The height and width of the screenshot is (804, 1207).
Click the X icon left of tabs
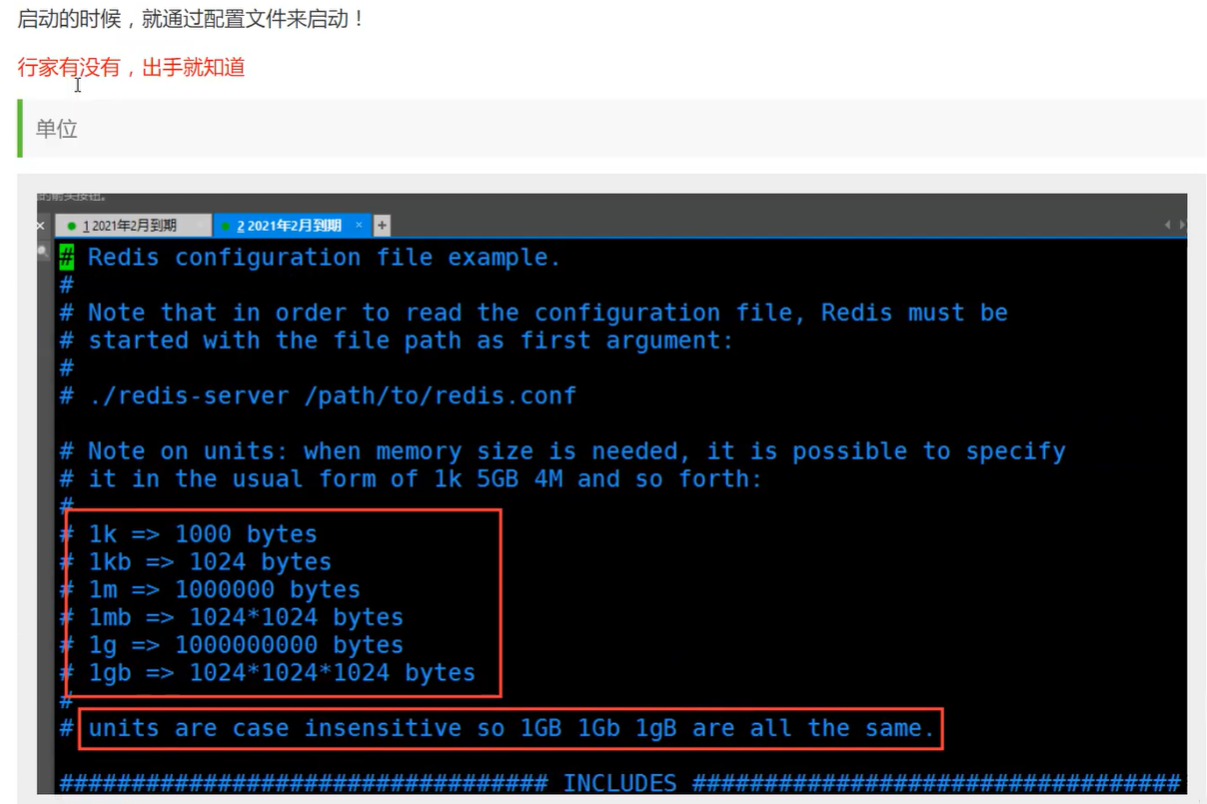pos(42,226)
